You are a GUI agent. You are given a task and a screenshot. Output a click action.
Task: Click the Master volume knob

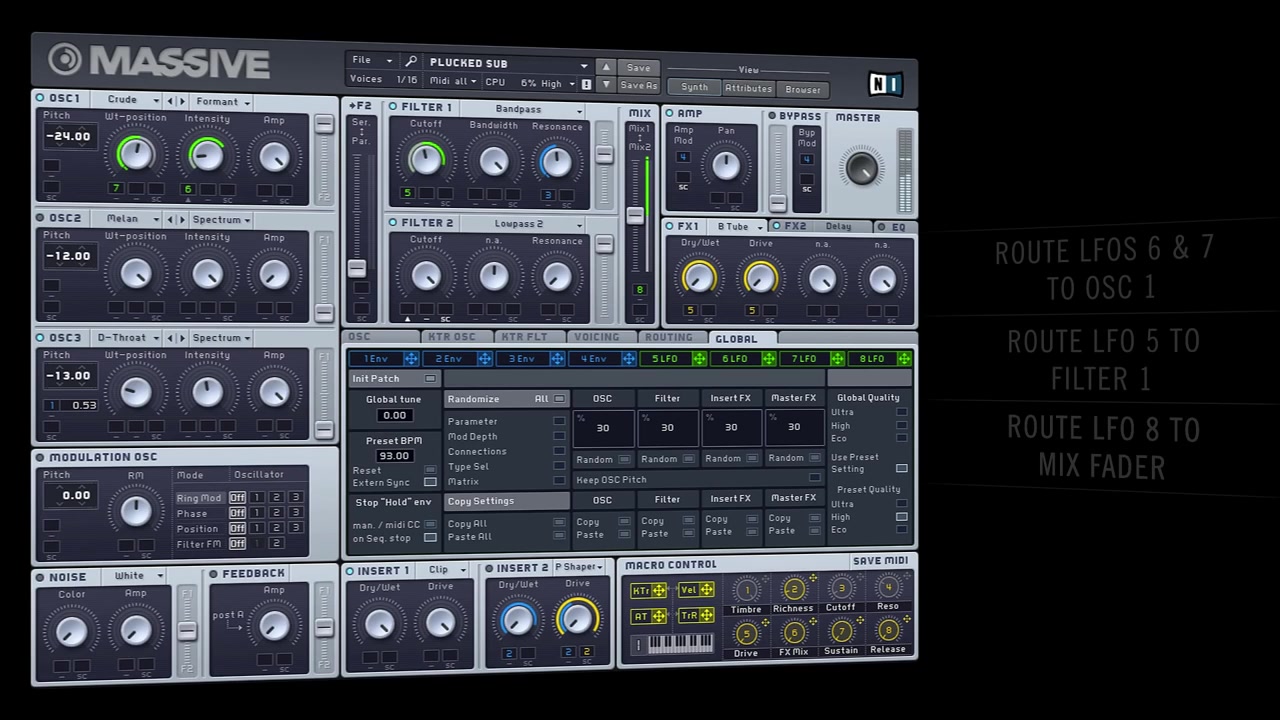(862, 168)
